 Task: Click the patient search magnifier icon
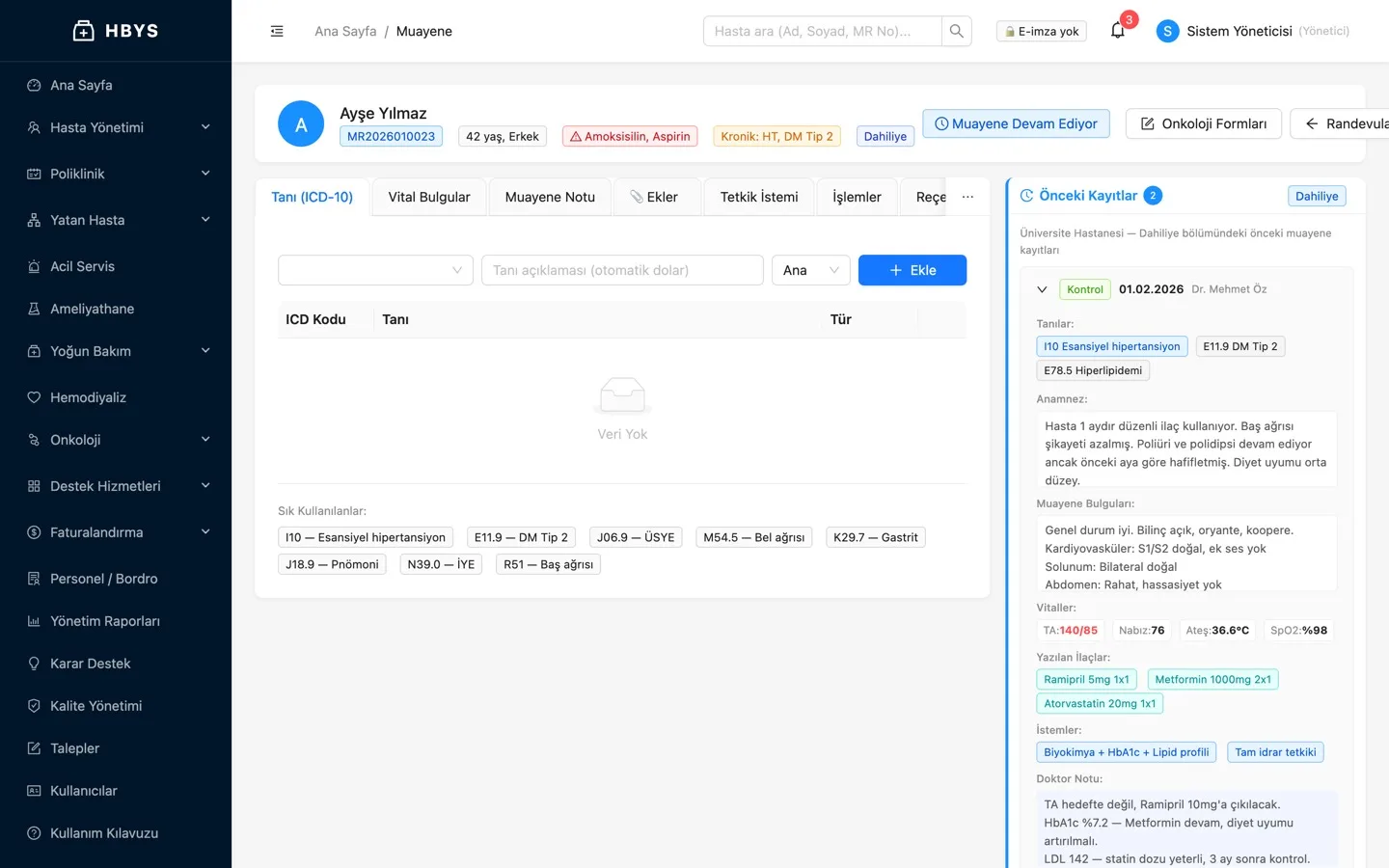[957, 31]
